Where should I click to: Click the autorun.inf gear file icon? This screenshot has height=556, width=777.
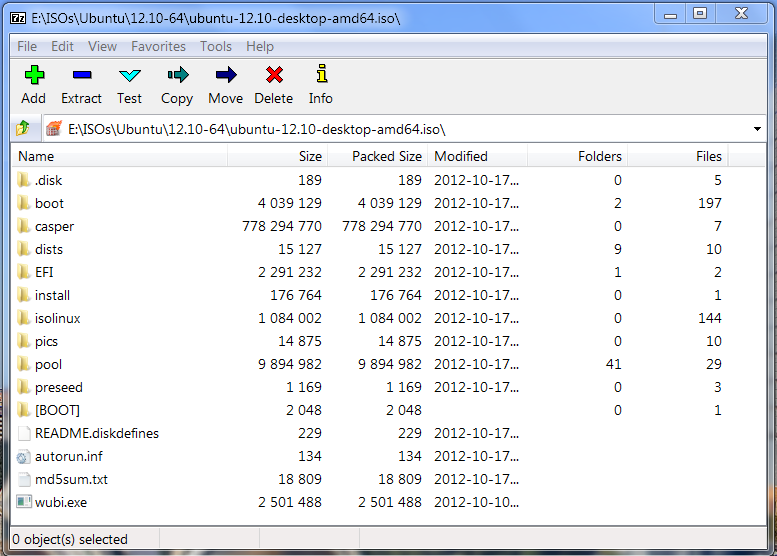[23, 456]
